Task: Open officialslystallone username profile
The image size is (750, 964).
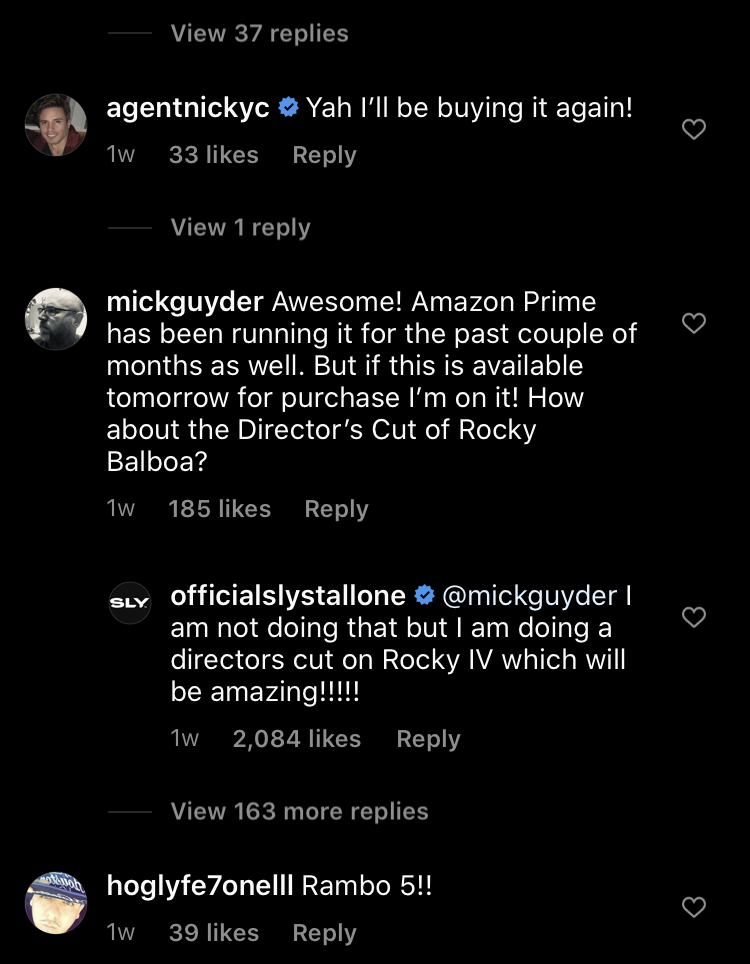Action: [x=288, y=596]
